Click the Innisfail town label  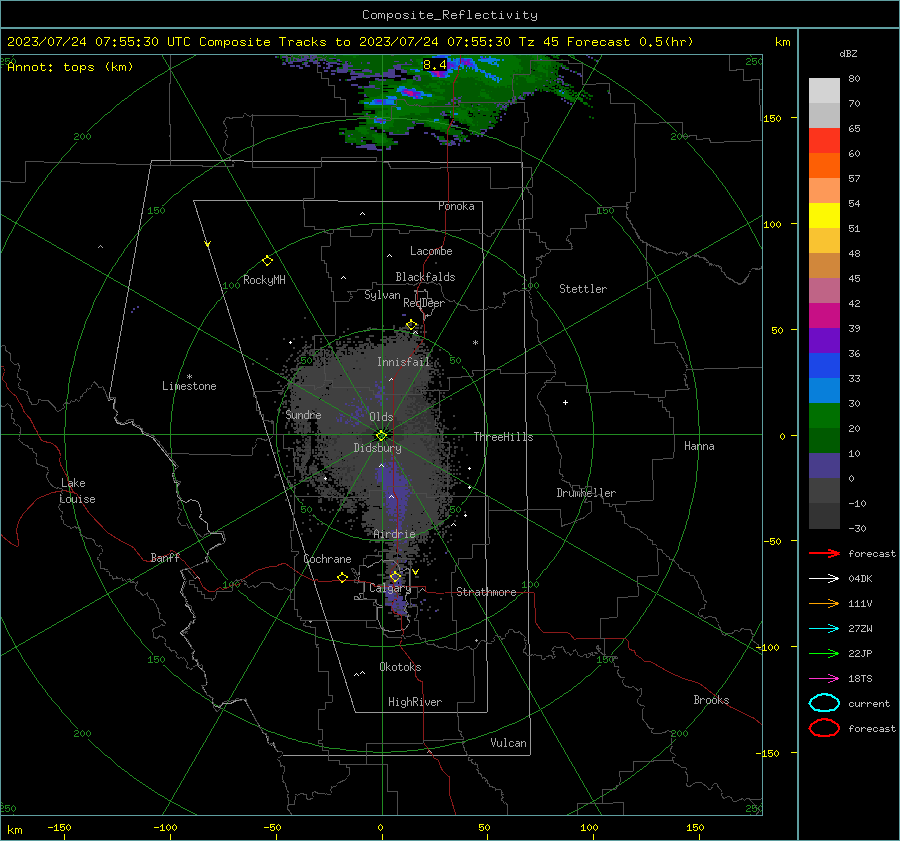[404, 362]
